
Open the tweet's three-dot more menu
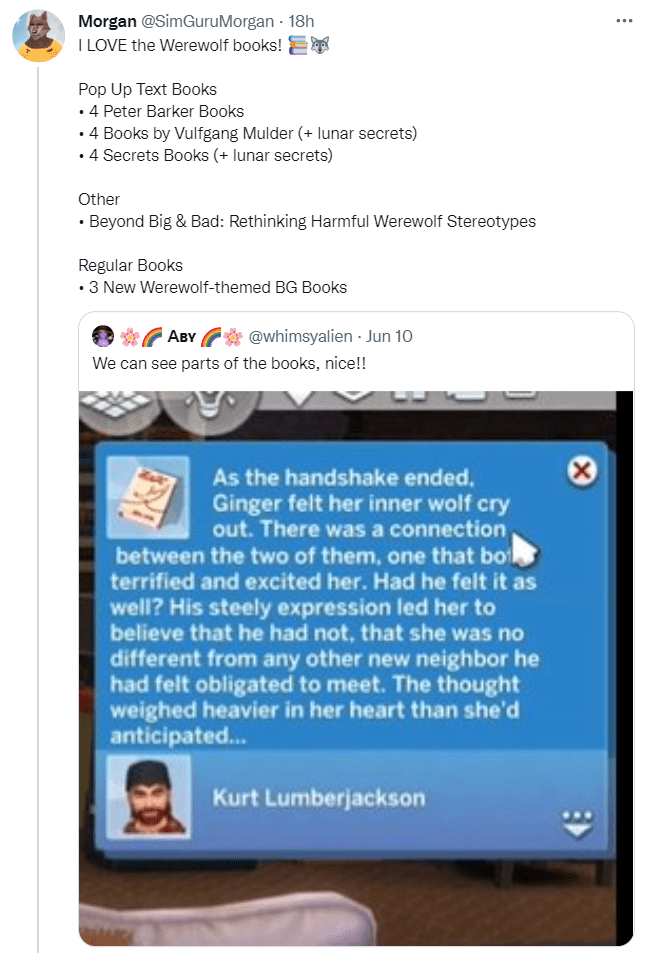point(624,21)
